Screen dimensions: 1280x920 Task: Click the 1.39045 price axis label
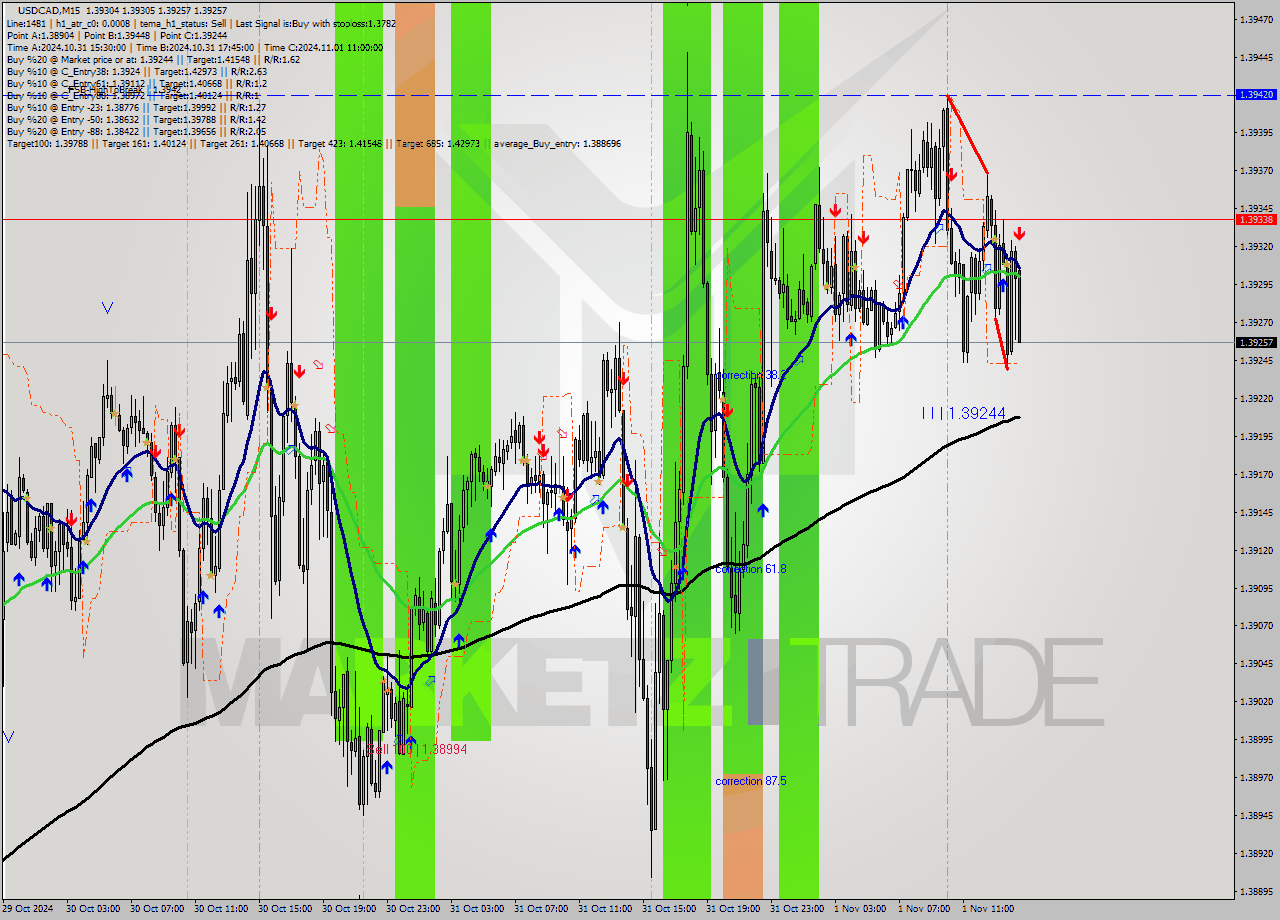tap(1256, 663)
